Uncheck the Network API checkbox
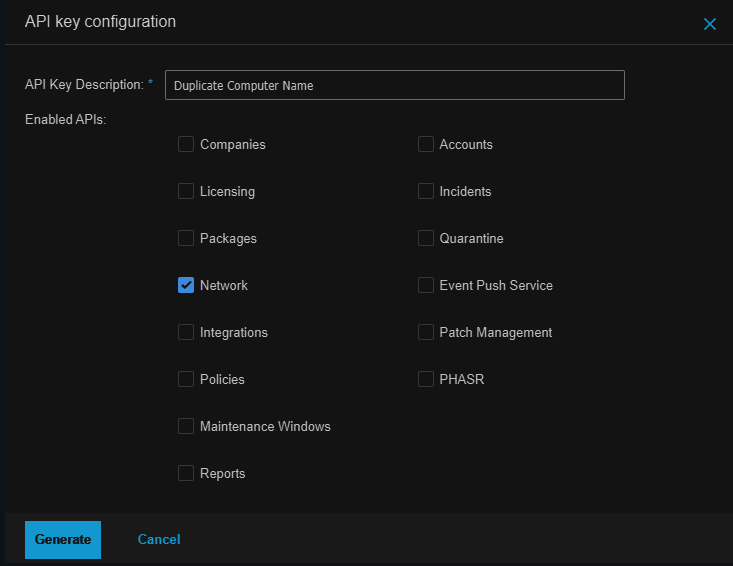This screenshot has height=566, width=733. (x=186, y=285)
